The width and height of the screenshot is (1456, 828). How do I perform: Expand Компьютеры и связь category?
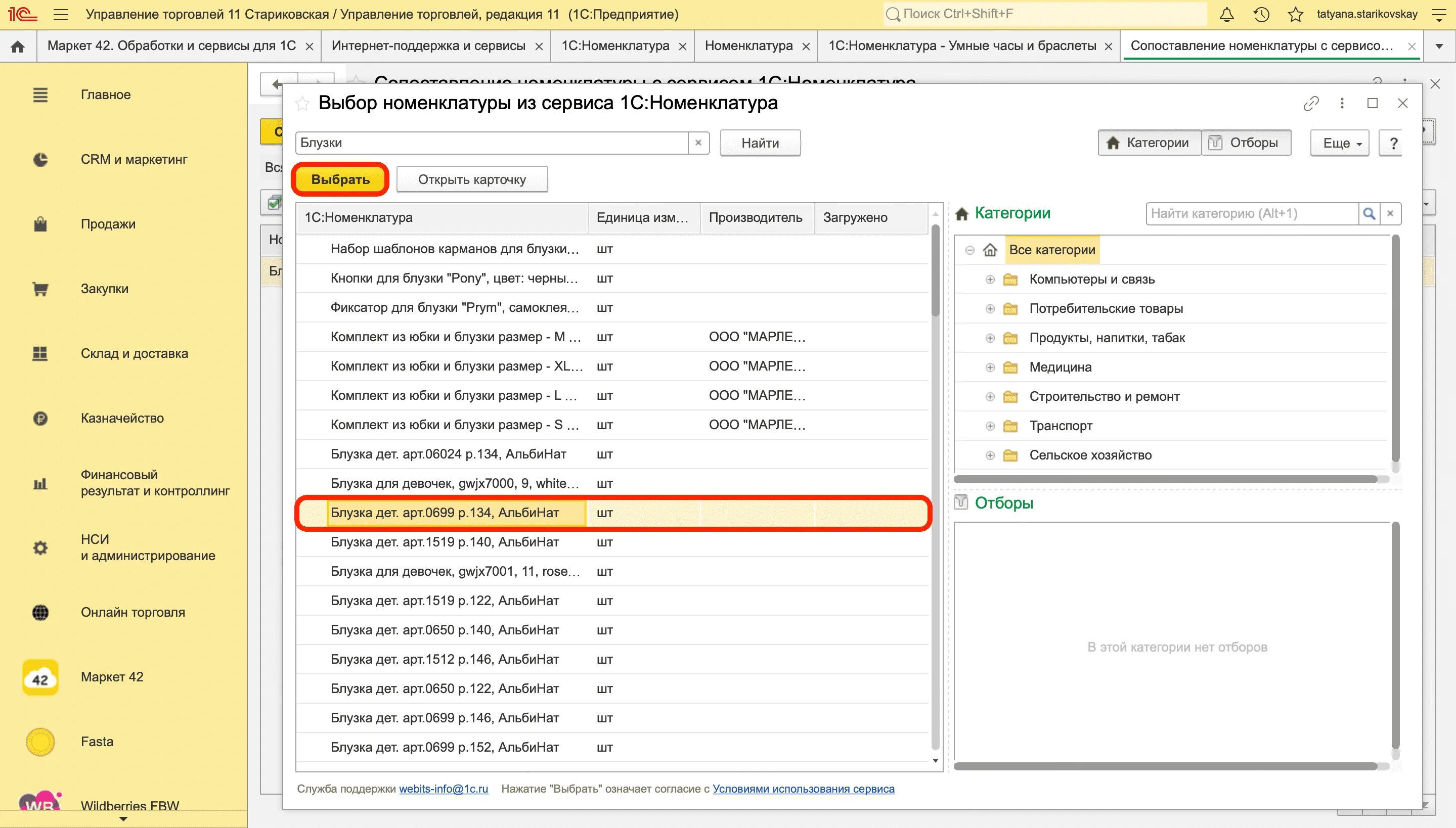tap(990, 279)
